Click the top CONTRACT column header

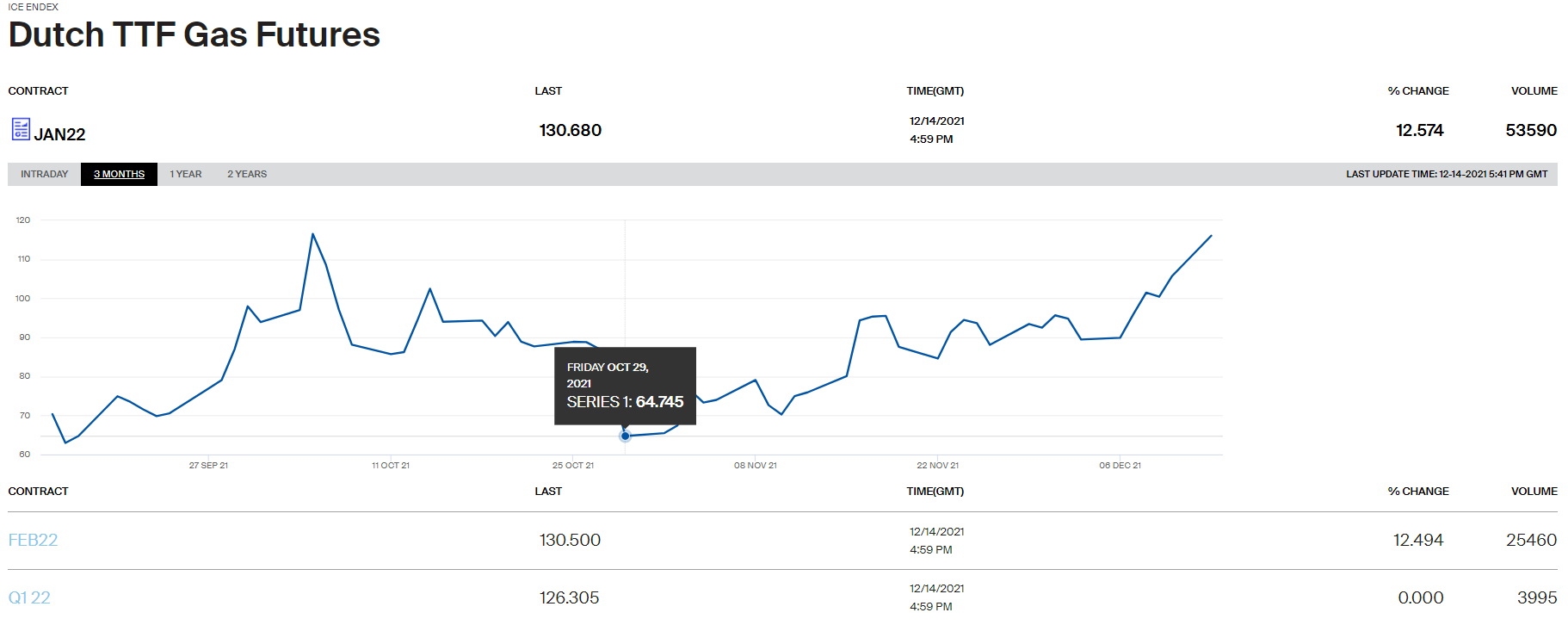[38, 91]
